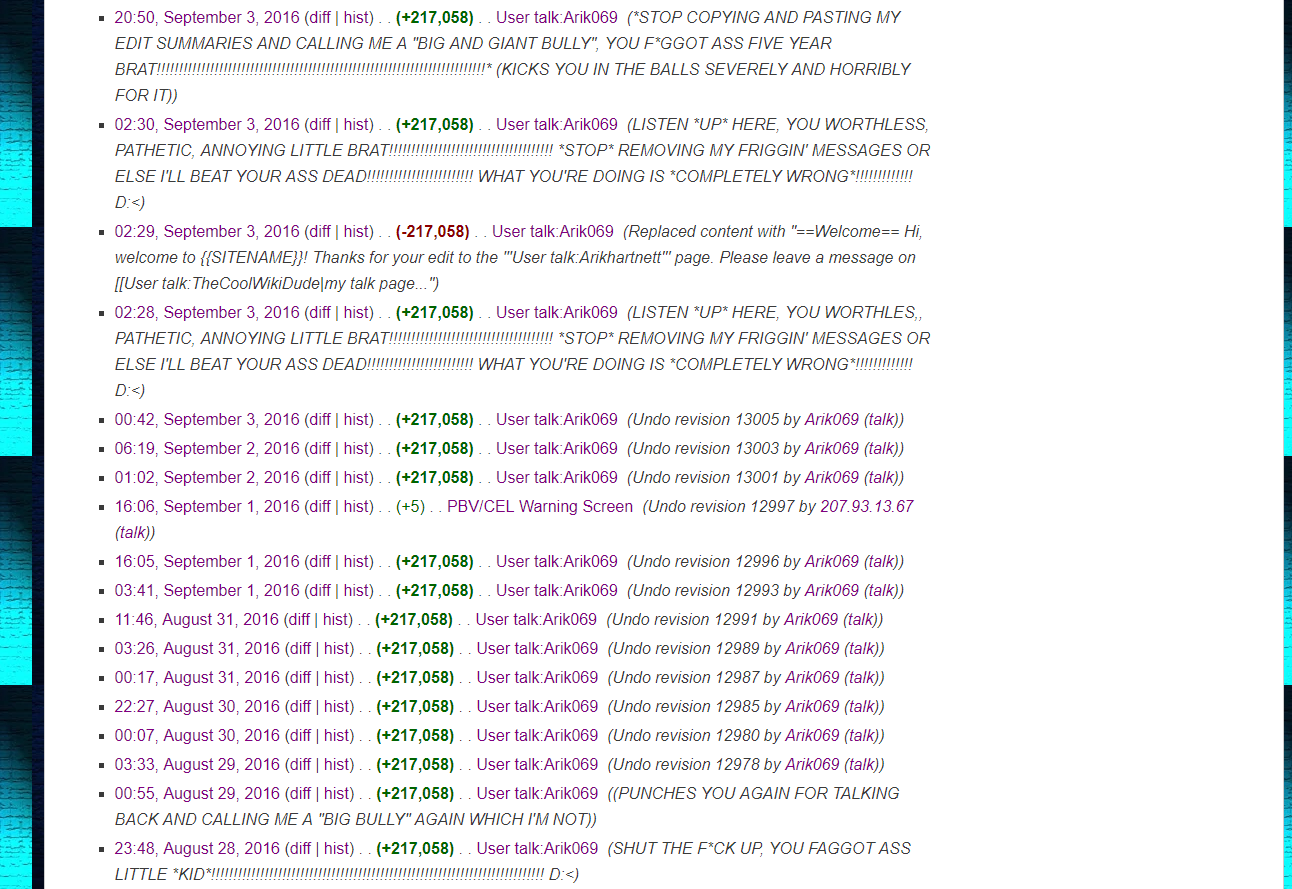This screenshot has width=1292, height=889.
Task: Open the 06:19, September 2, 2016 revision
Action: [x=207, y=448]
